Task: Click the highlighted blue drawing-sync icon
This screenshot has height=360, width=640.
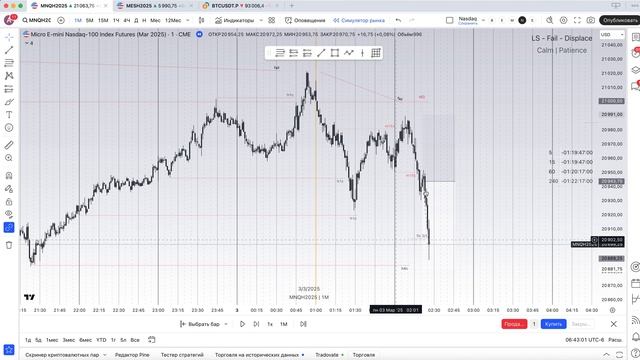Action: 9,227
